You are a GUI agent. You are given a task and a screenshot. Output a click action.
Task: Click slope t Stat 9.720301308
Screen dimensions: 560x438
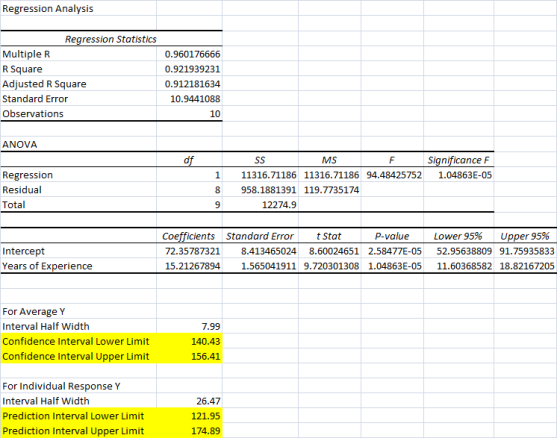[331, 266]
